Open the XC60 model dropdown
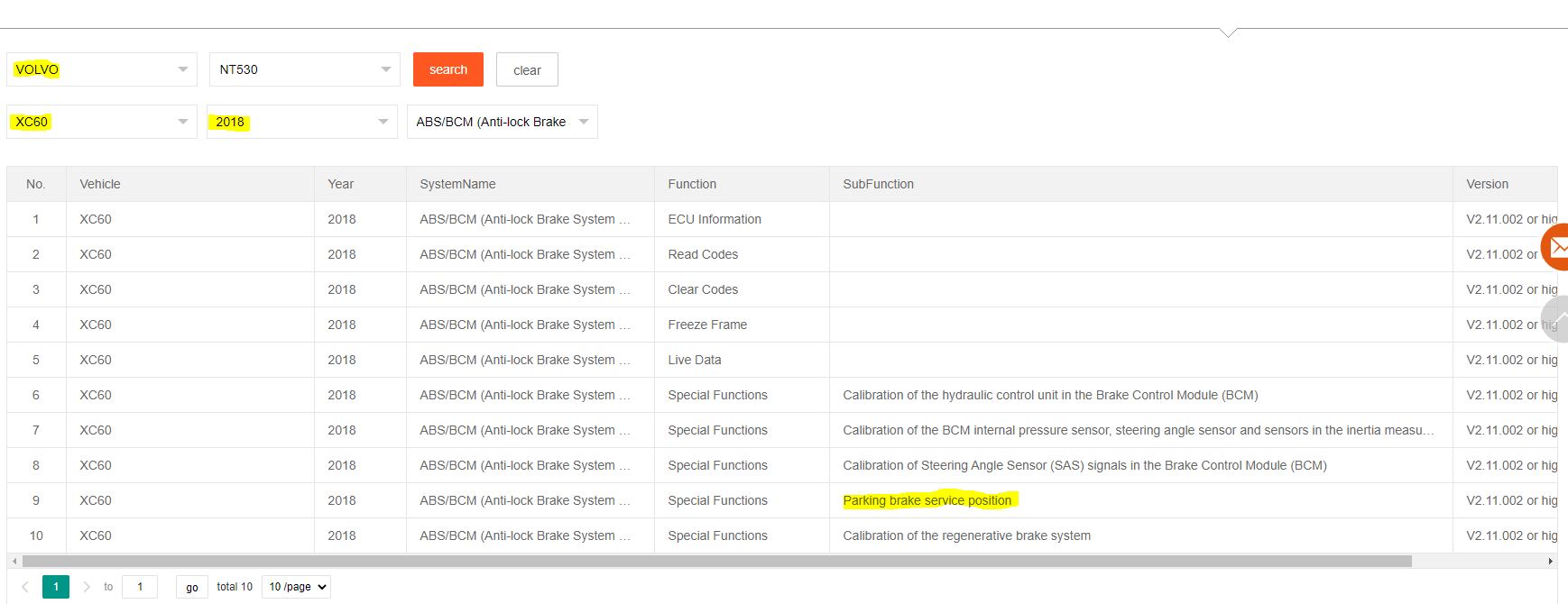This screenshot has height=604, width=1568. pyautogui.click(x=102, y=122)
